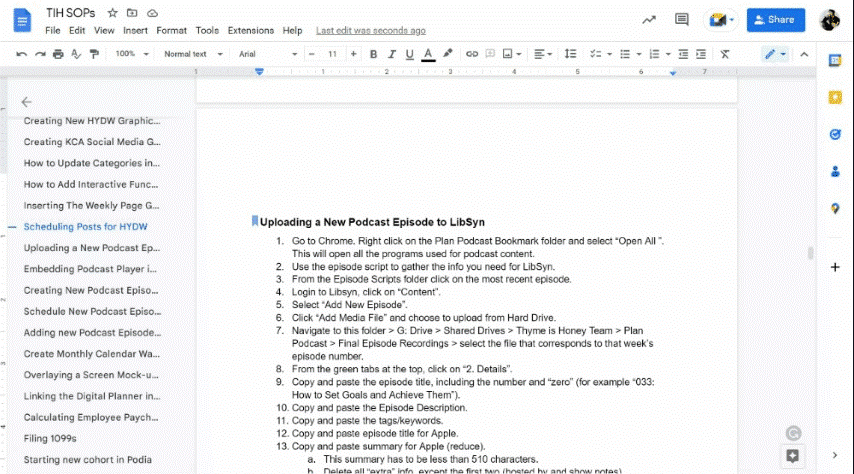Open the Normal text style dropdown
This screenshot has width=854, height=474.
(x=190, y=54)
